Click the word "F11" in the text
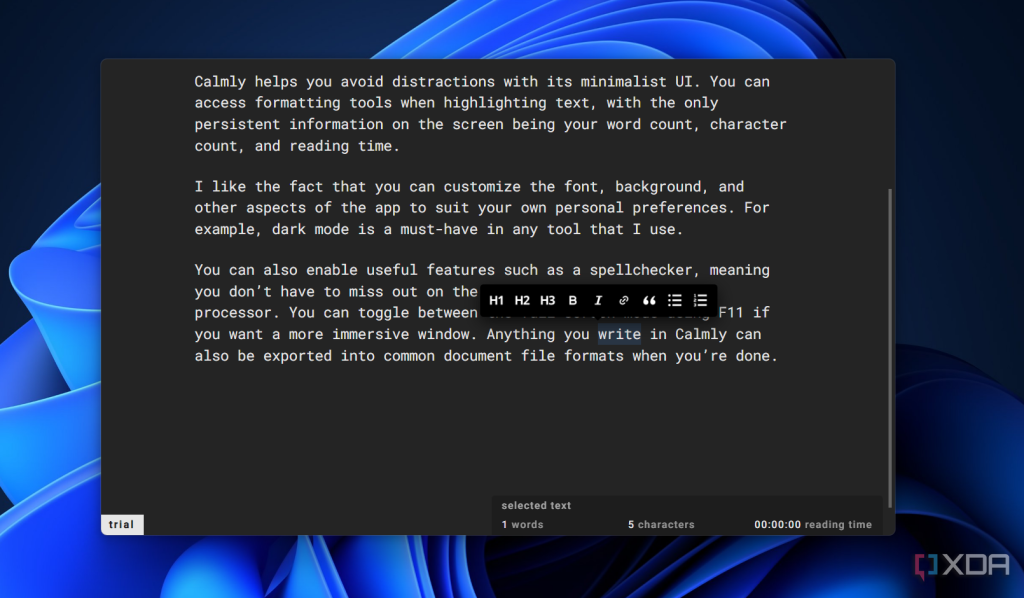 (x=731, y=313)
